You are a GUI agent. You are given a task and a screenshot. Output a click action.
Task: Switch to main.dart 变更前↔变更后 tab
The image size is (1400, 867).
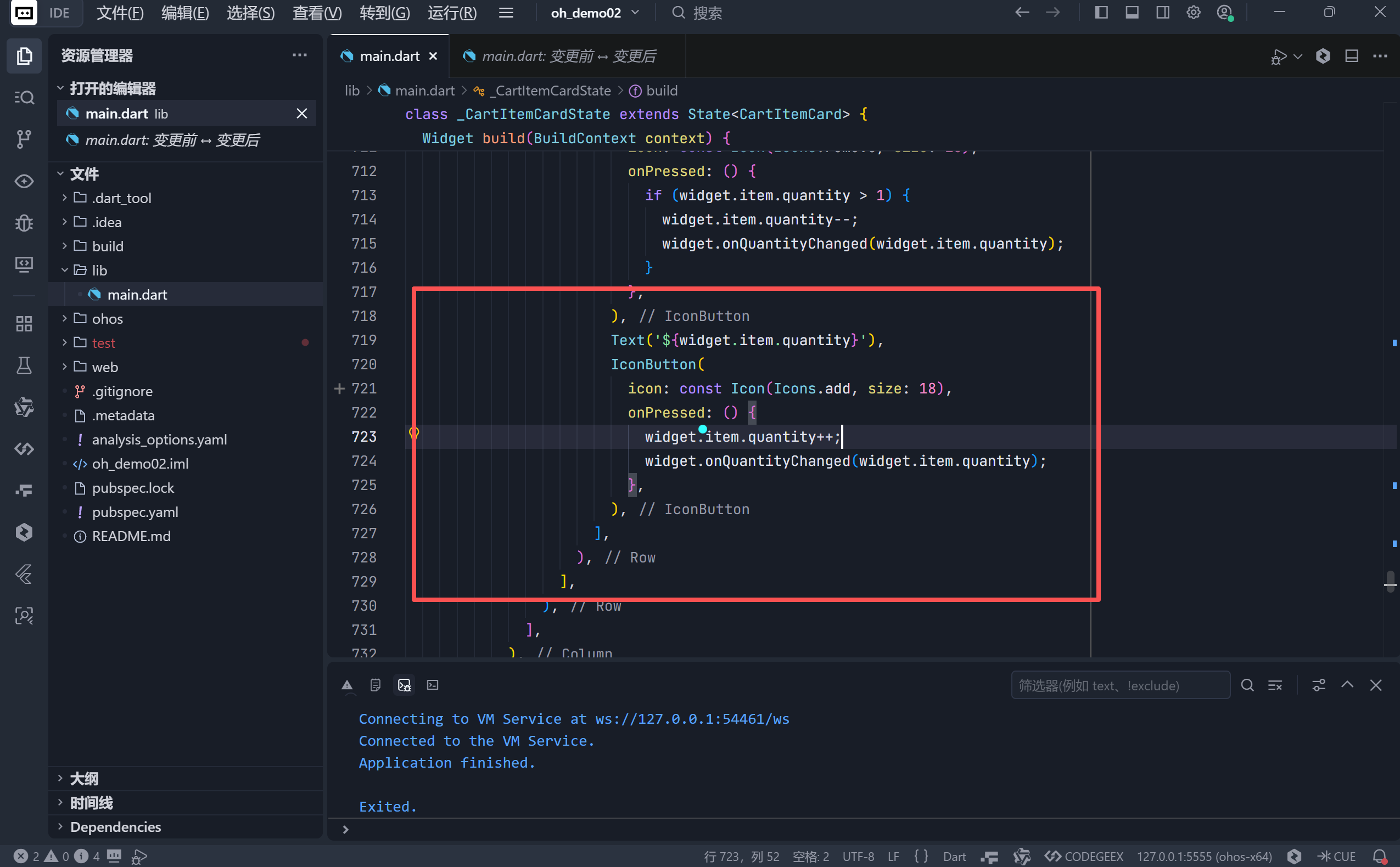tap(568, 56)
